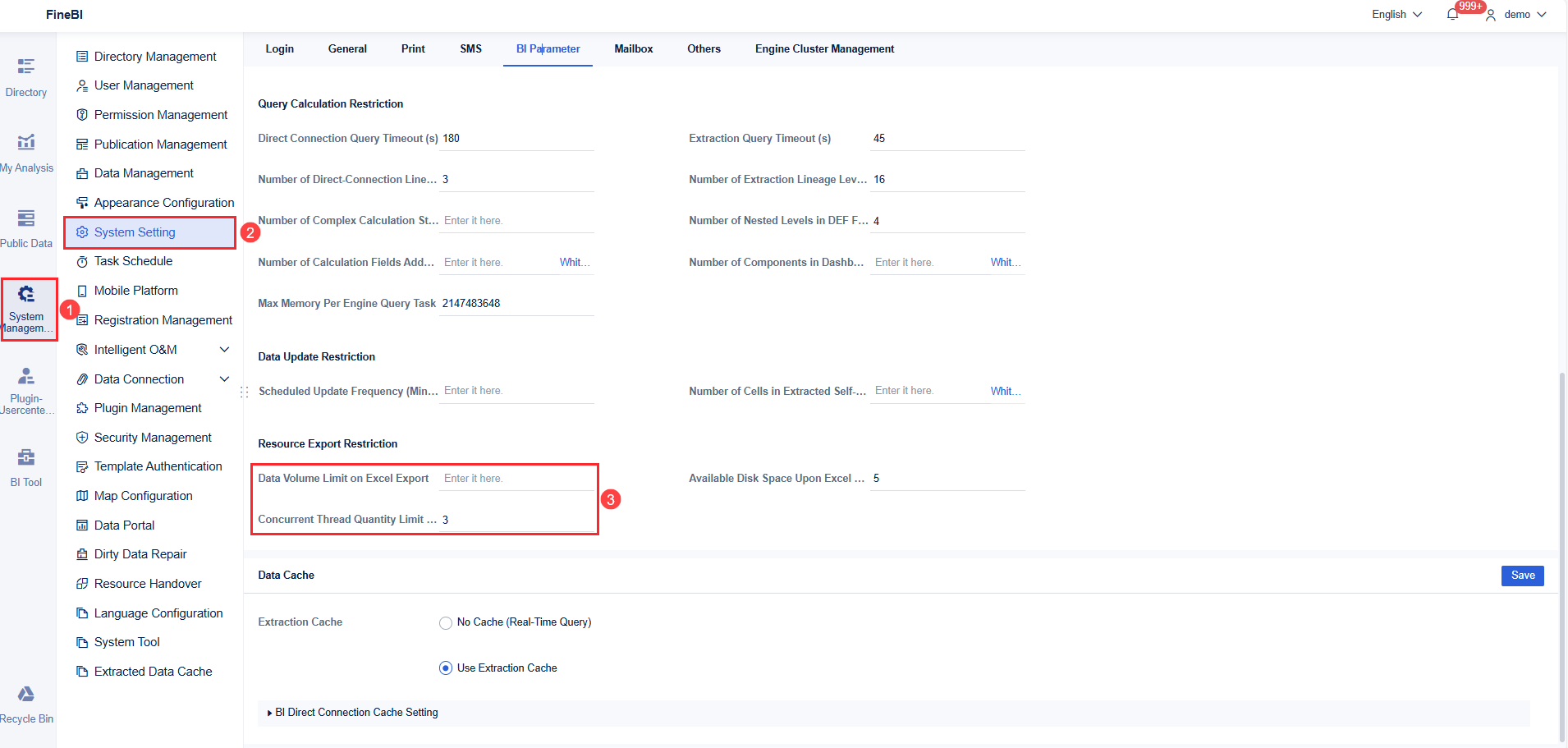Screen dimensions: 1568x748
Task: Open the English language dropdown
Action: click(x=1396, y=15)
